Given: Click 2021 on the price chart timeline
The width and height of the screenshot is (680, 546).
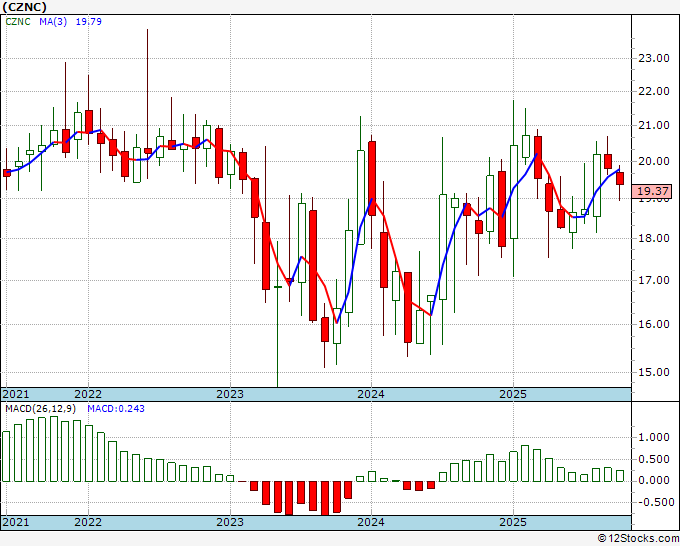Looking at the screenshot, I should (16, 394).
